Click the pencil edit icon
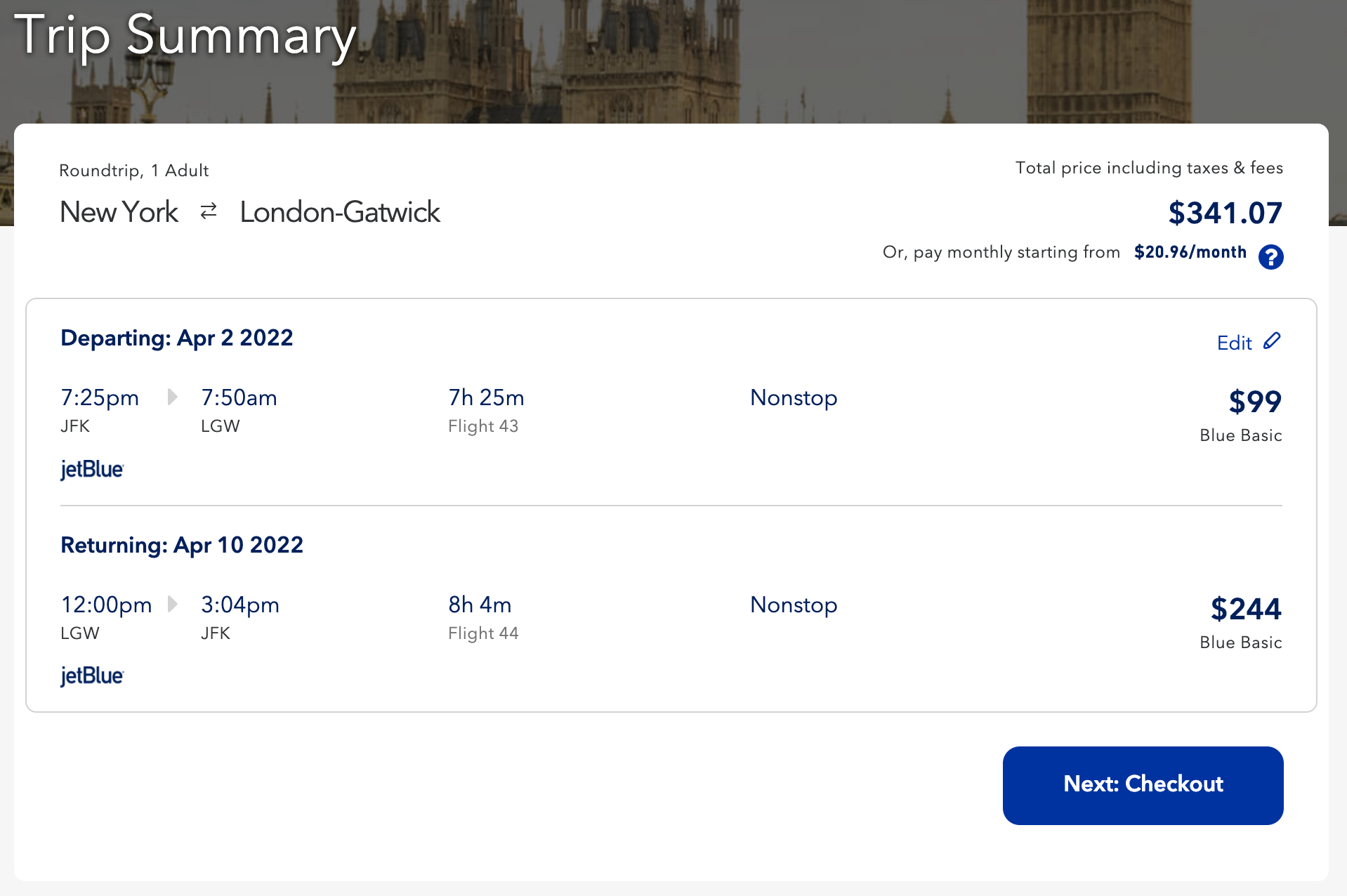1347x896 pixels. click(1272, 341)
